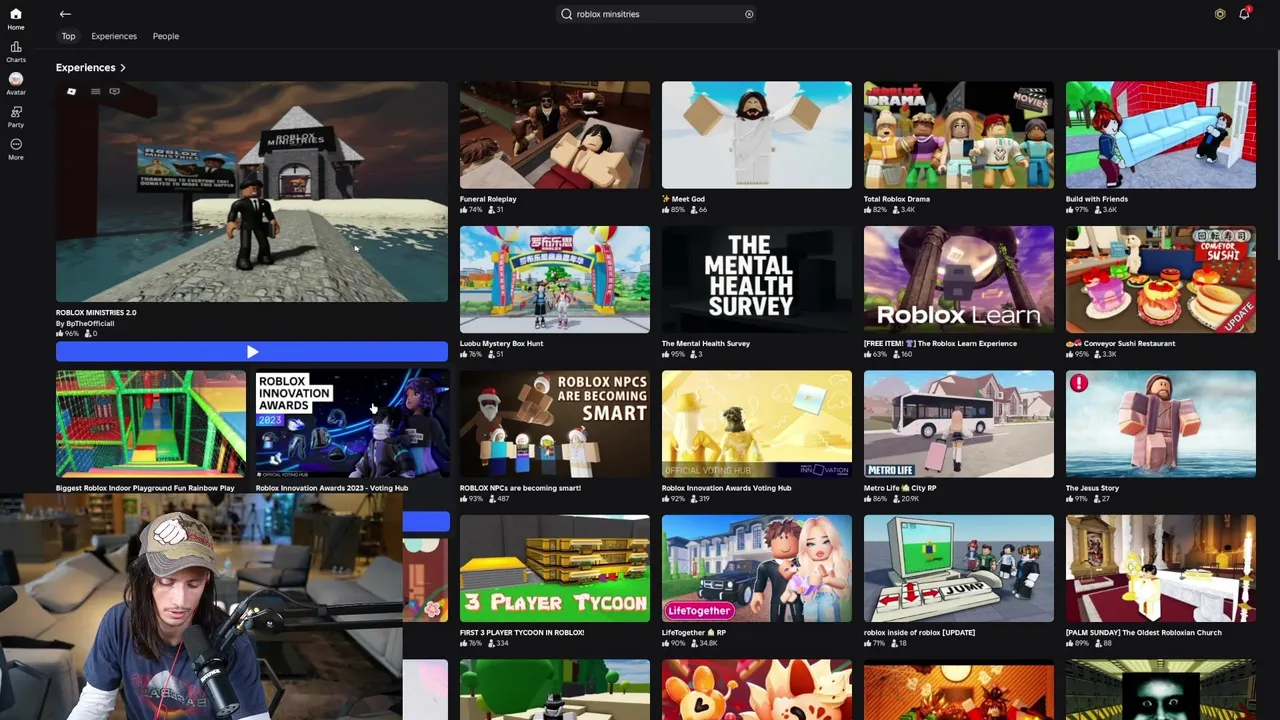The image size is (1280, 720).
Task: Click the Funeral Roleplay title text
Action: (488, 199)
